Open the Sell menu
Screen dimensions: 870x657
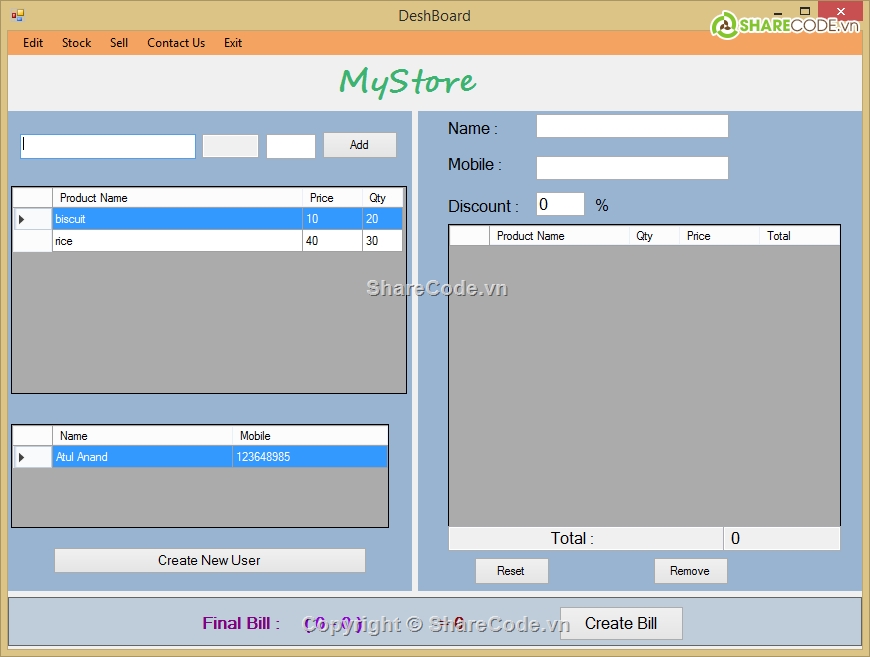coord(119,43)
